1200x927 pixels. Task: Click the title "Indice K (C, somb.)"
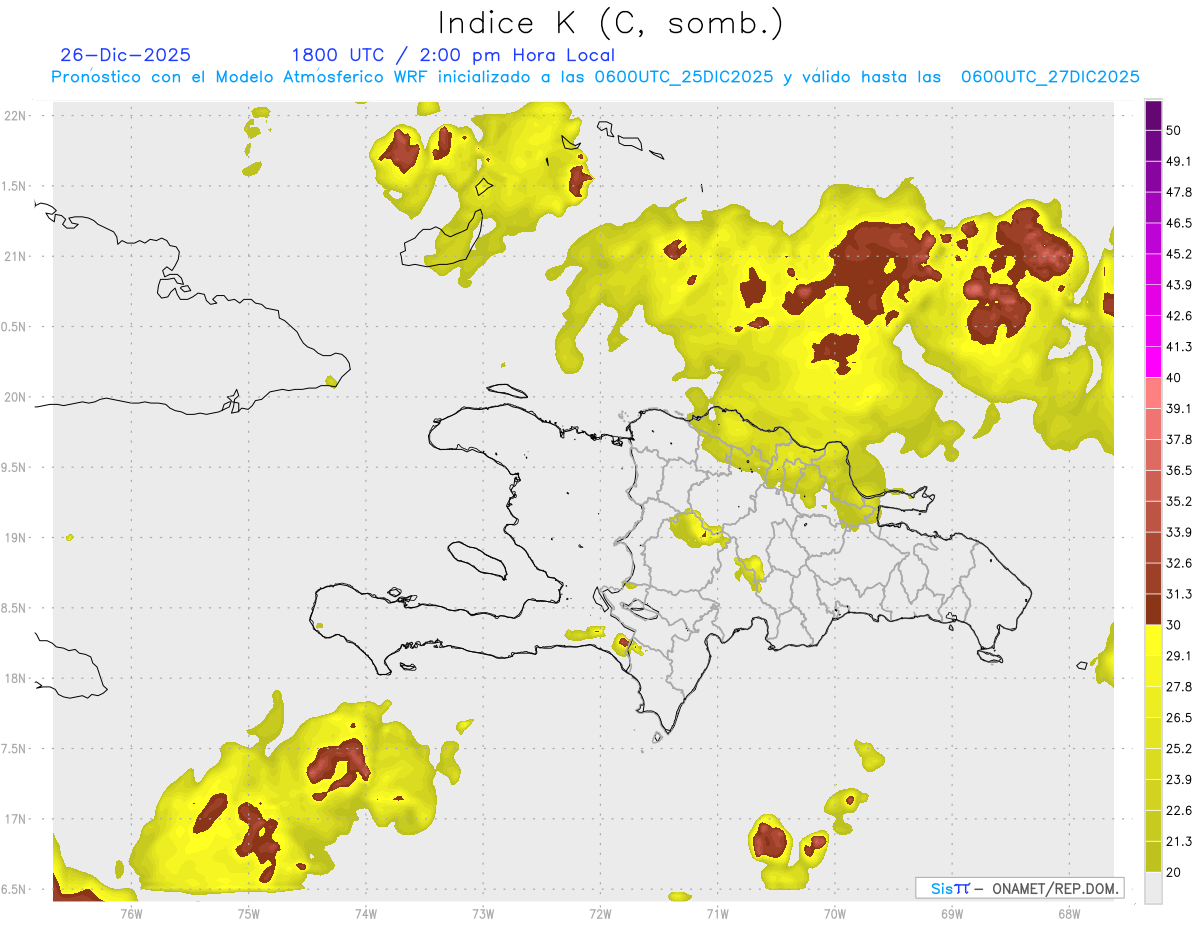click(611, 23)
